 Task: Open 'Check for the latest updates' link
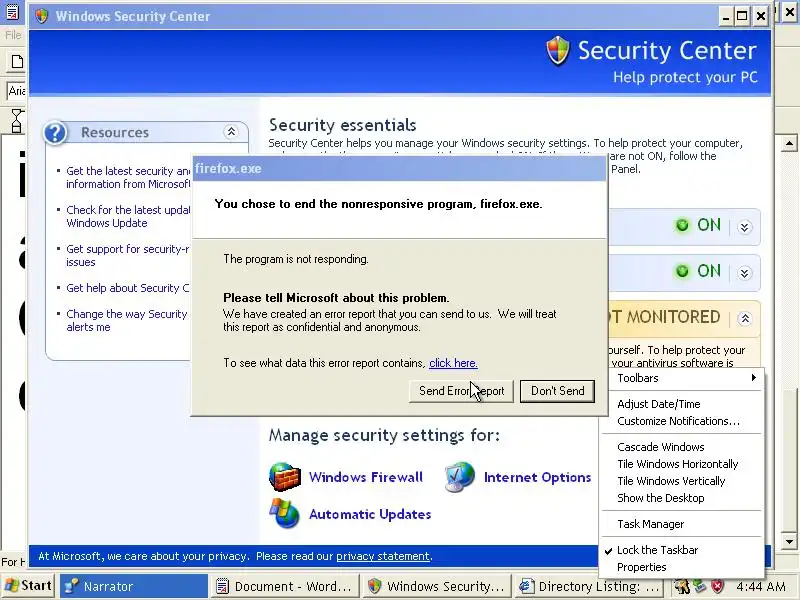tap(128, 216)
